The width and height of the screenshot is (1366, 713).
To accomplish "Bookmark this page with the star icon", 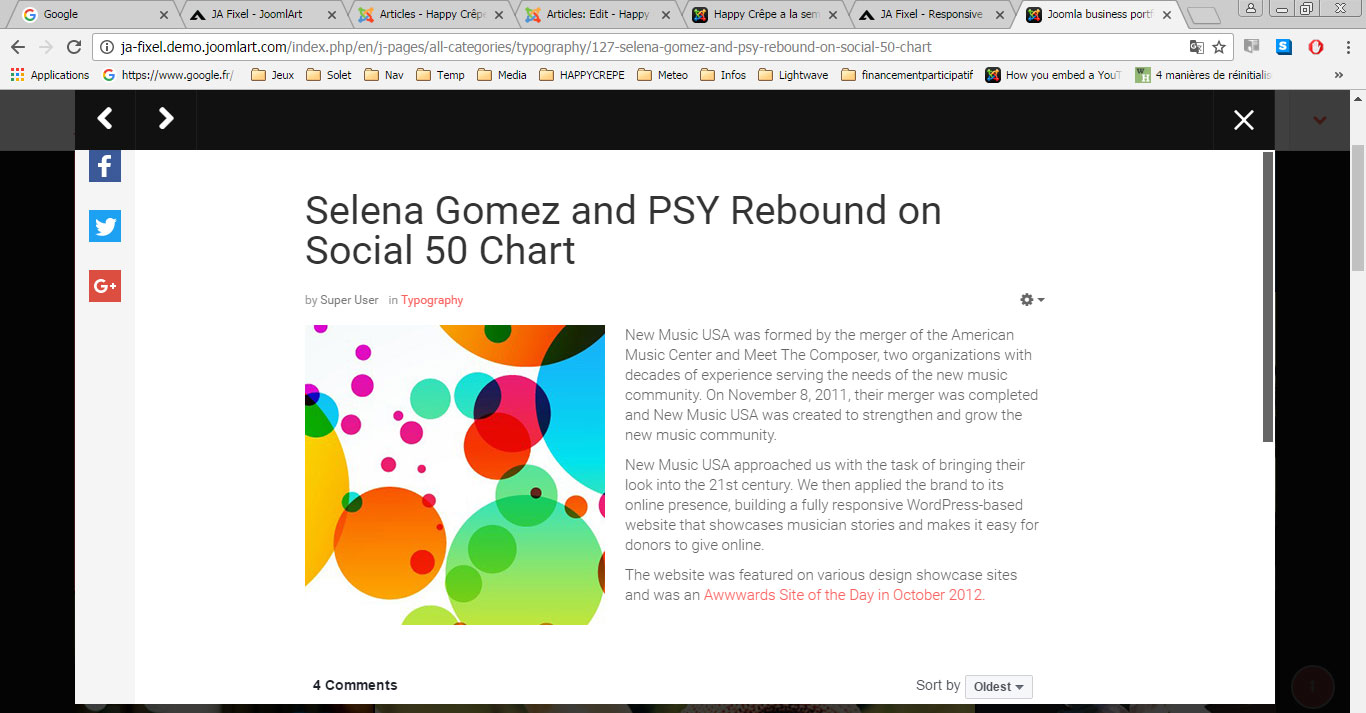I will [1219, 47].
